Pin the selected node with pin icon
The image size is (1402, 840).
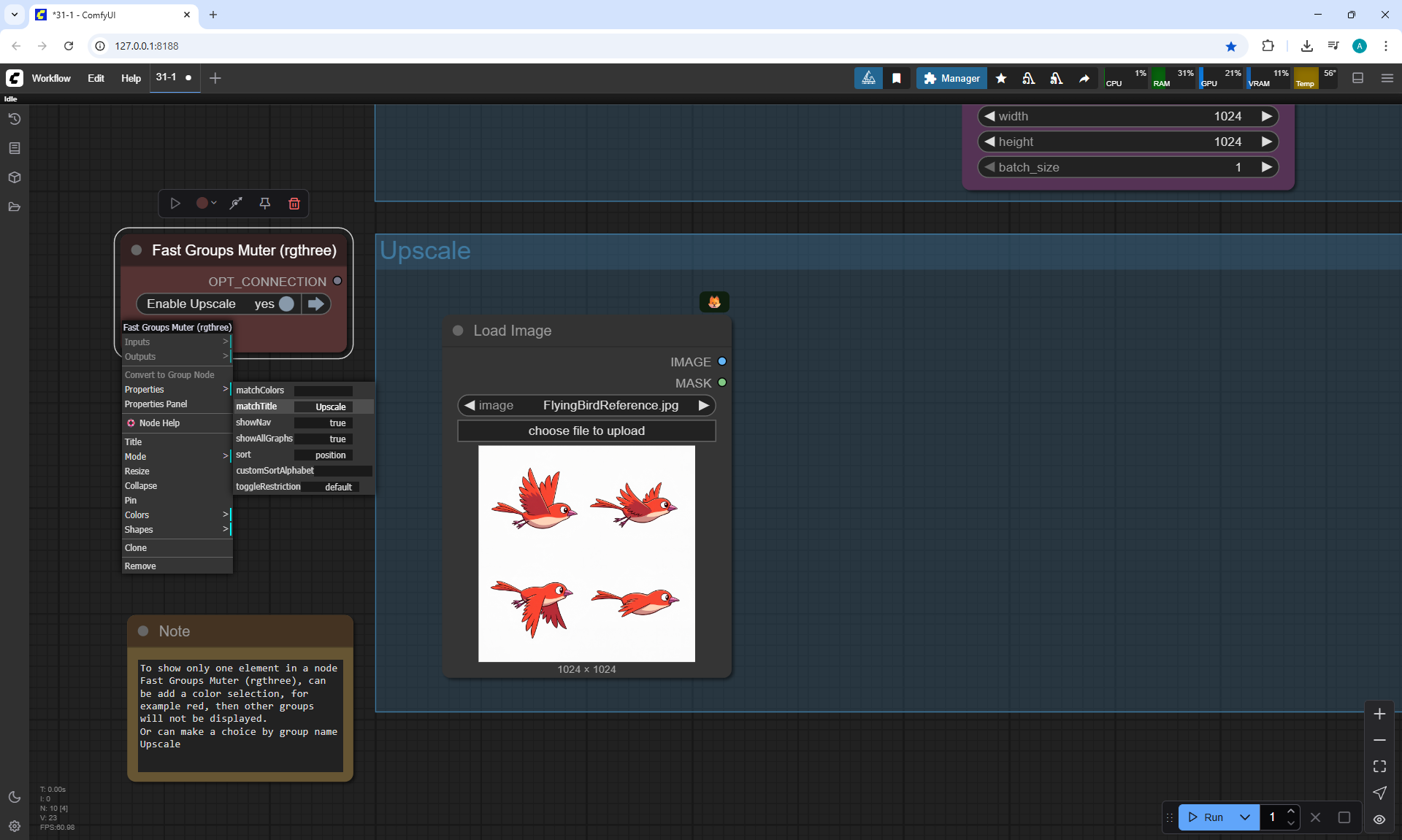click(x=264, y=204)
